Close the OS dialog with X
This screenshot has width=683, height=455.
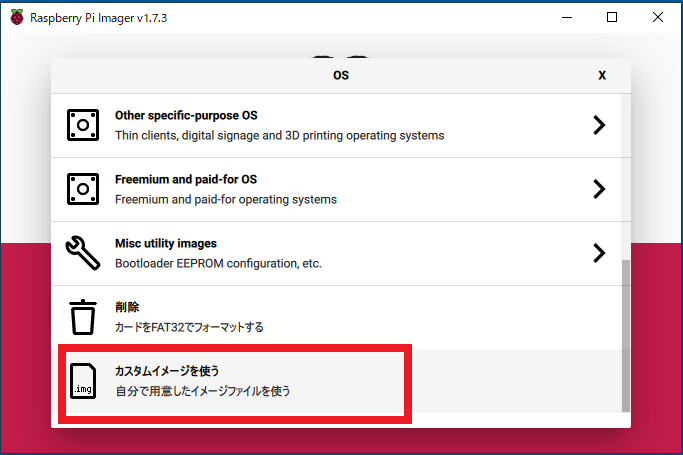[x=602, y=75]
